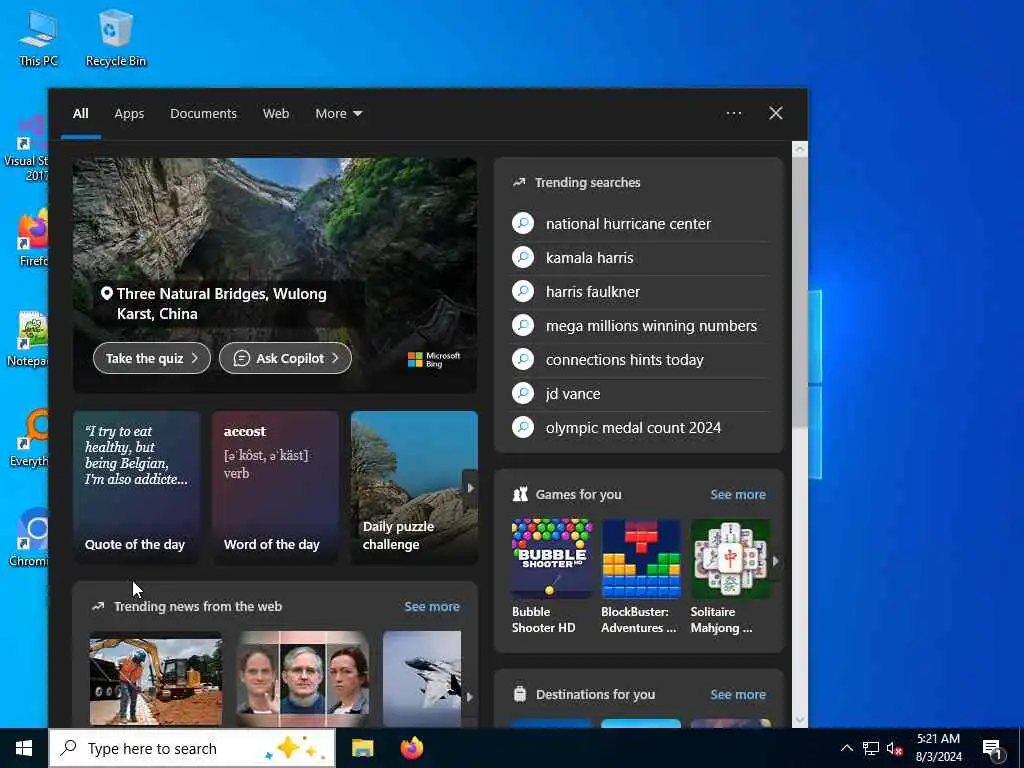The width and height of the screenshot is (1024, 768).
Task: Click the Windows Start button
Action: click(x=24, y=748)
